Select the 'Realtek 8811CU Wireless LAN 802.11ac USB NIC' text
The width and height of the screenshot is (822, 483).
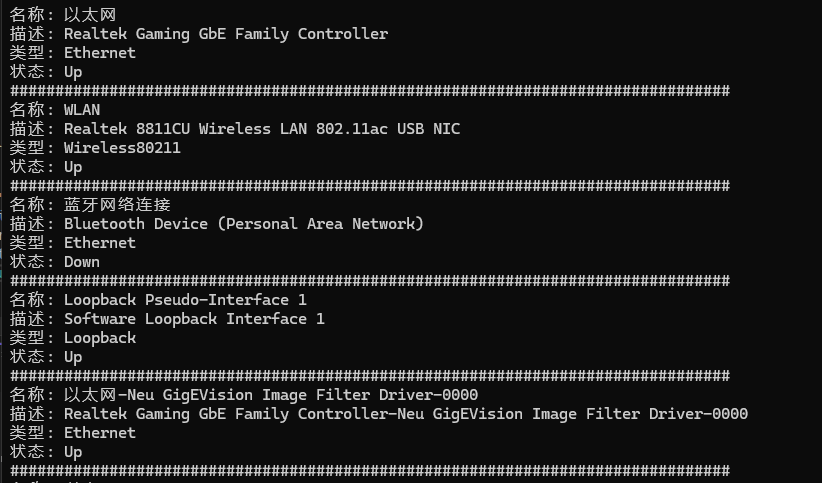(x=262, y=129)
